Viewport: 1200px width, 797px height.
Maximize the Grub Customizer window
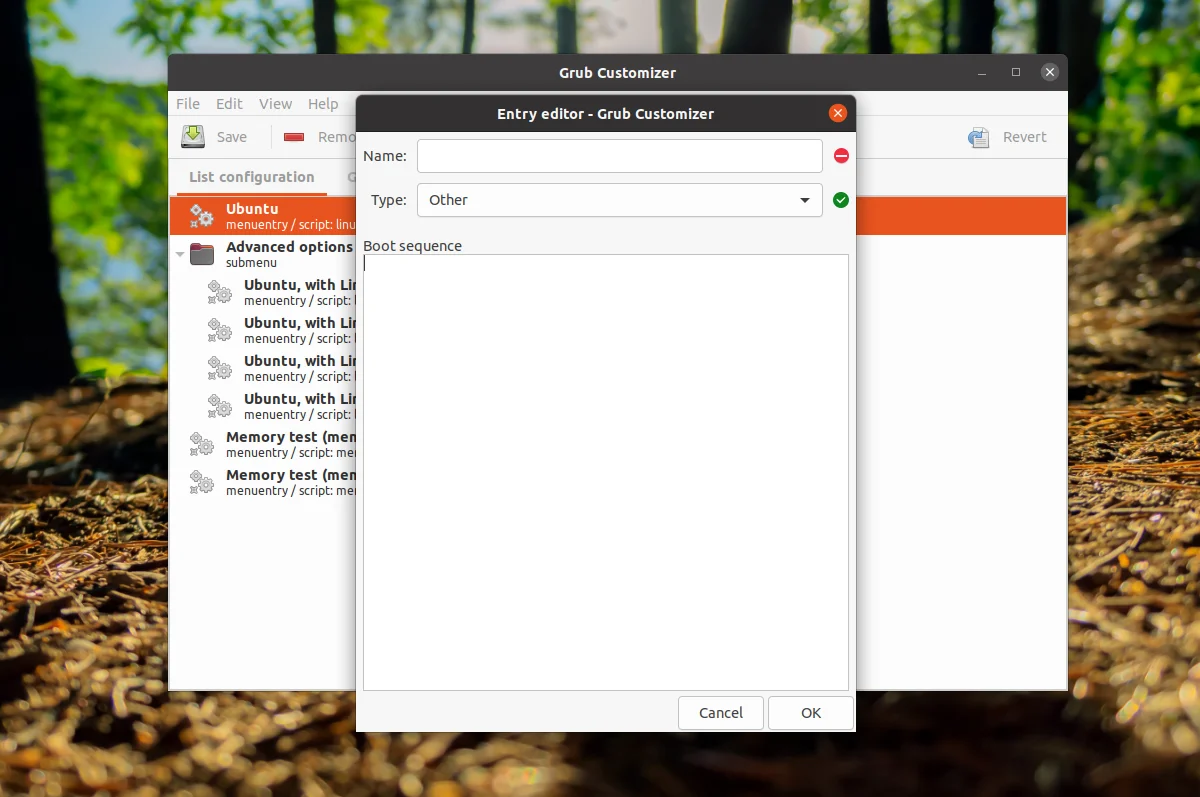[x=1016, y=72]
